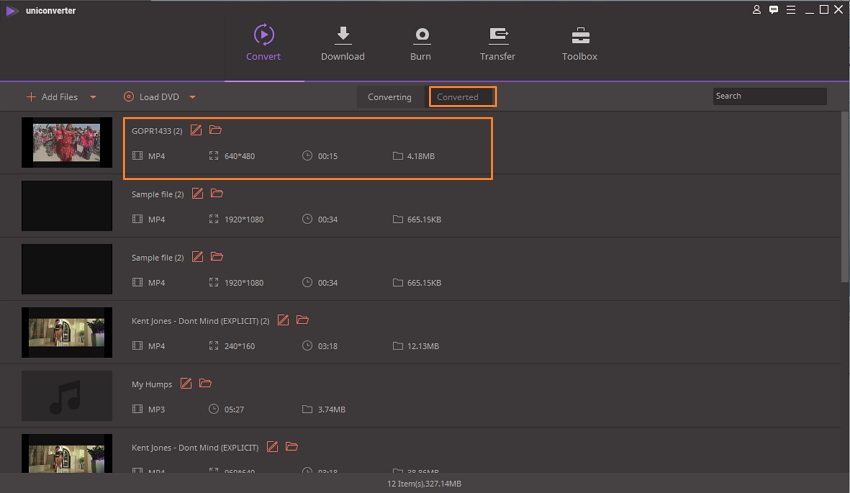Click the 12.13MB file size value
Image resolution: width=850 pixels, height=493 pixels.
423,346
